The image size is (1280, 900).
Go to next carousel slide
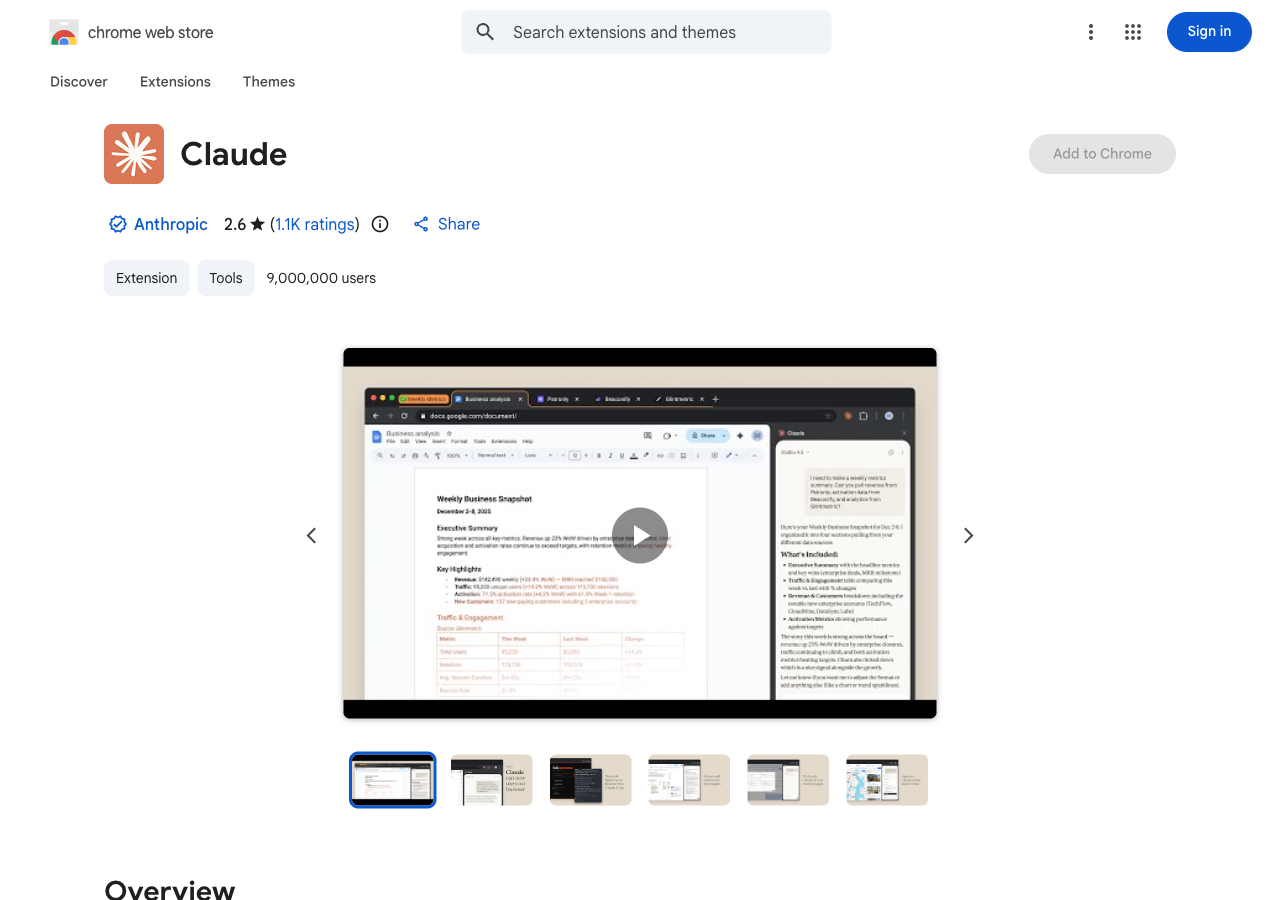click(968, 535)
